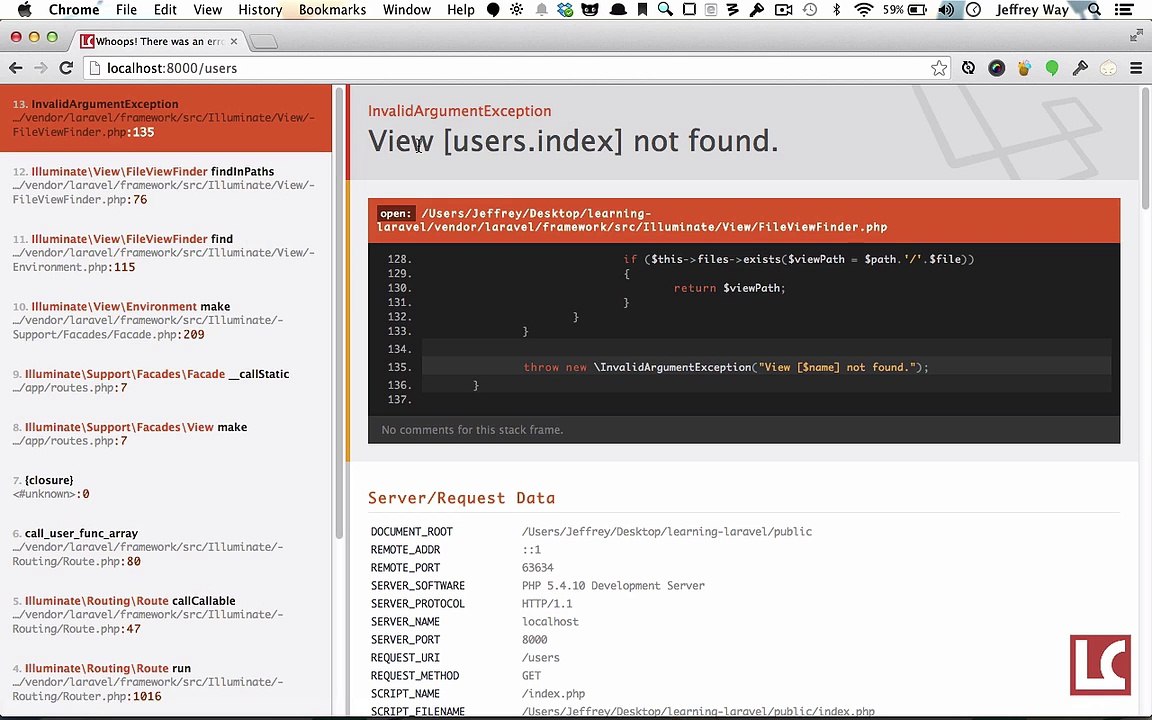Select stack frame 11 FileViewFinder find
Screen dimensions: 1152x720
166,253
